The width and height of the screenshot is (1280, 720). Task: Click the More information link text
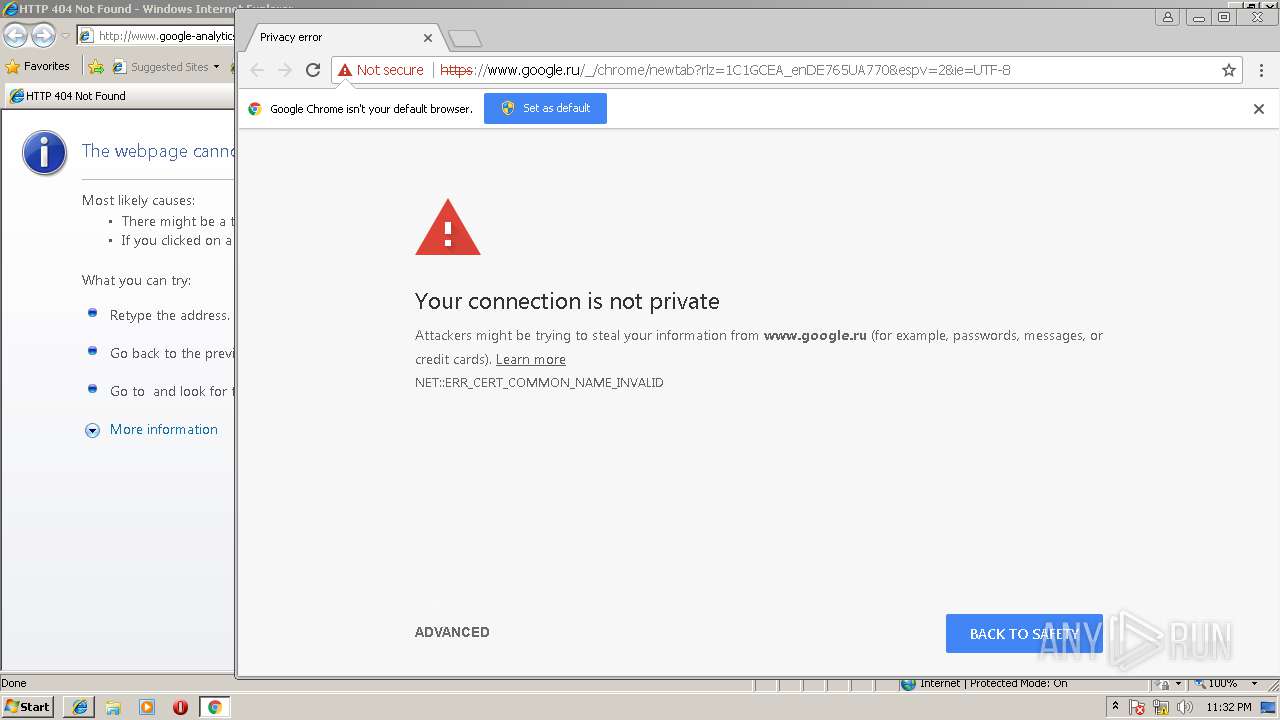pyautogui.click(x=164, y=429)
